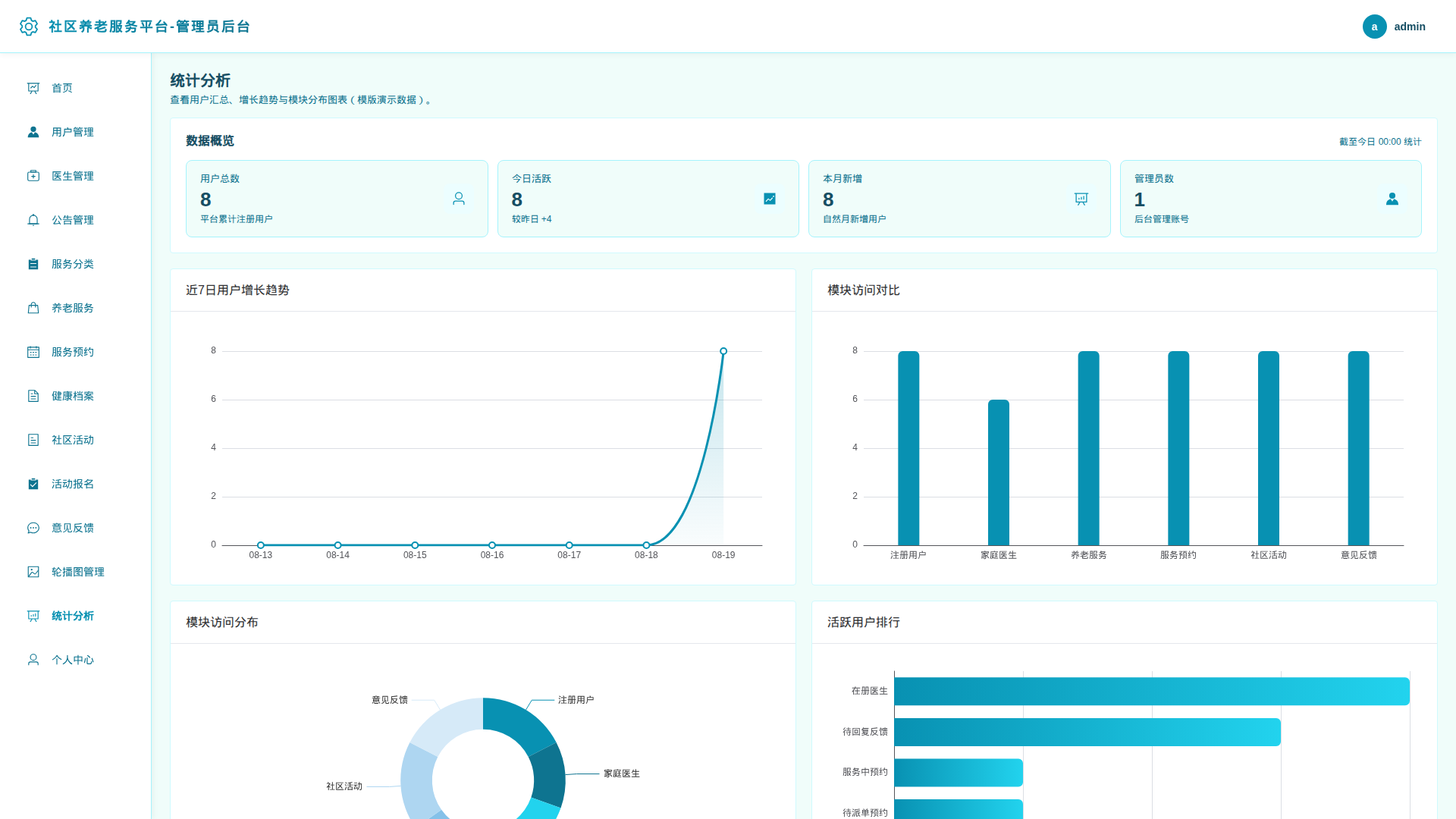Click the 待回复反馈 bar in 活跃用户排行
This screenshot has width=1456, height=819.
click(1087, 732)
